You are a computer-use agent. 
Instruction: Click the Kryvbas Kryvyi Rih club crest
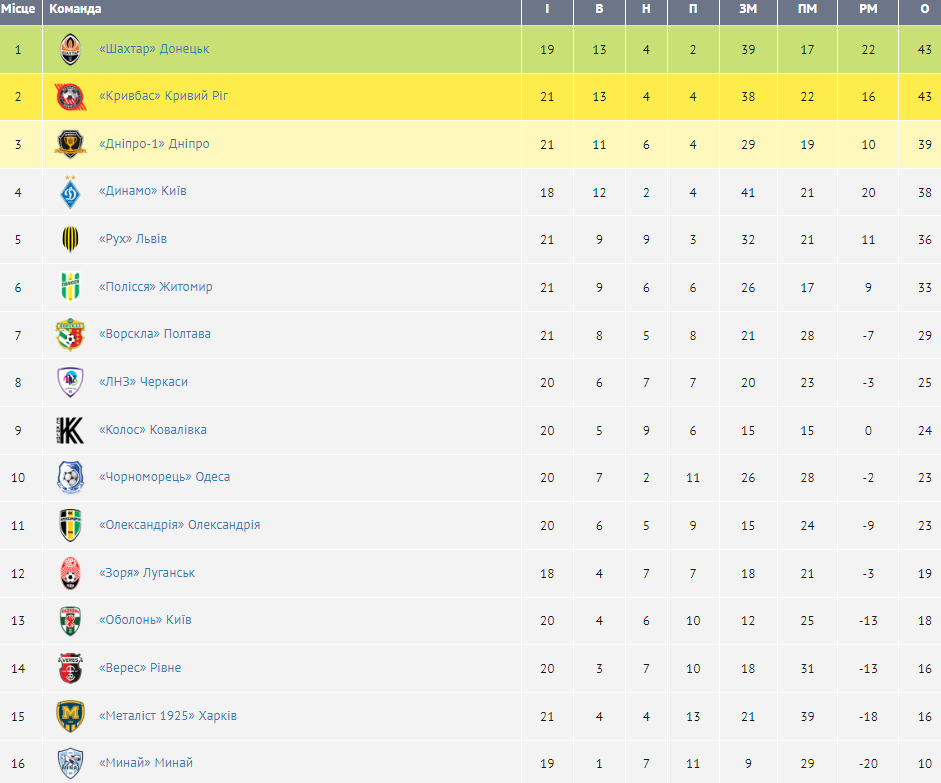[x=70, y=97]
